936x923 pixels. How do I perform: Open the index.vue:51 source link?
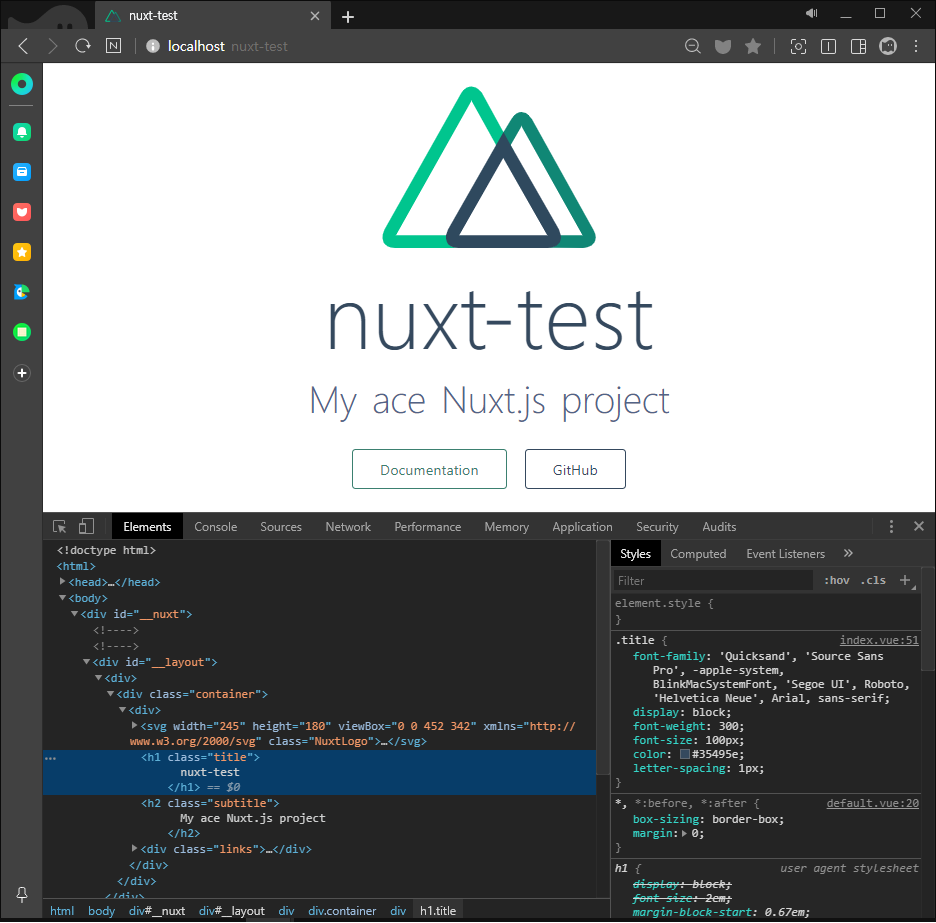click(x=879, y=640)
